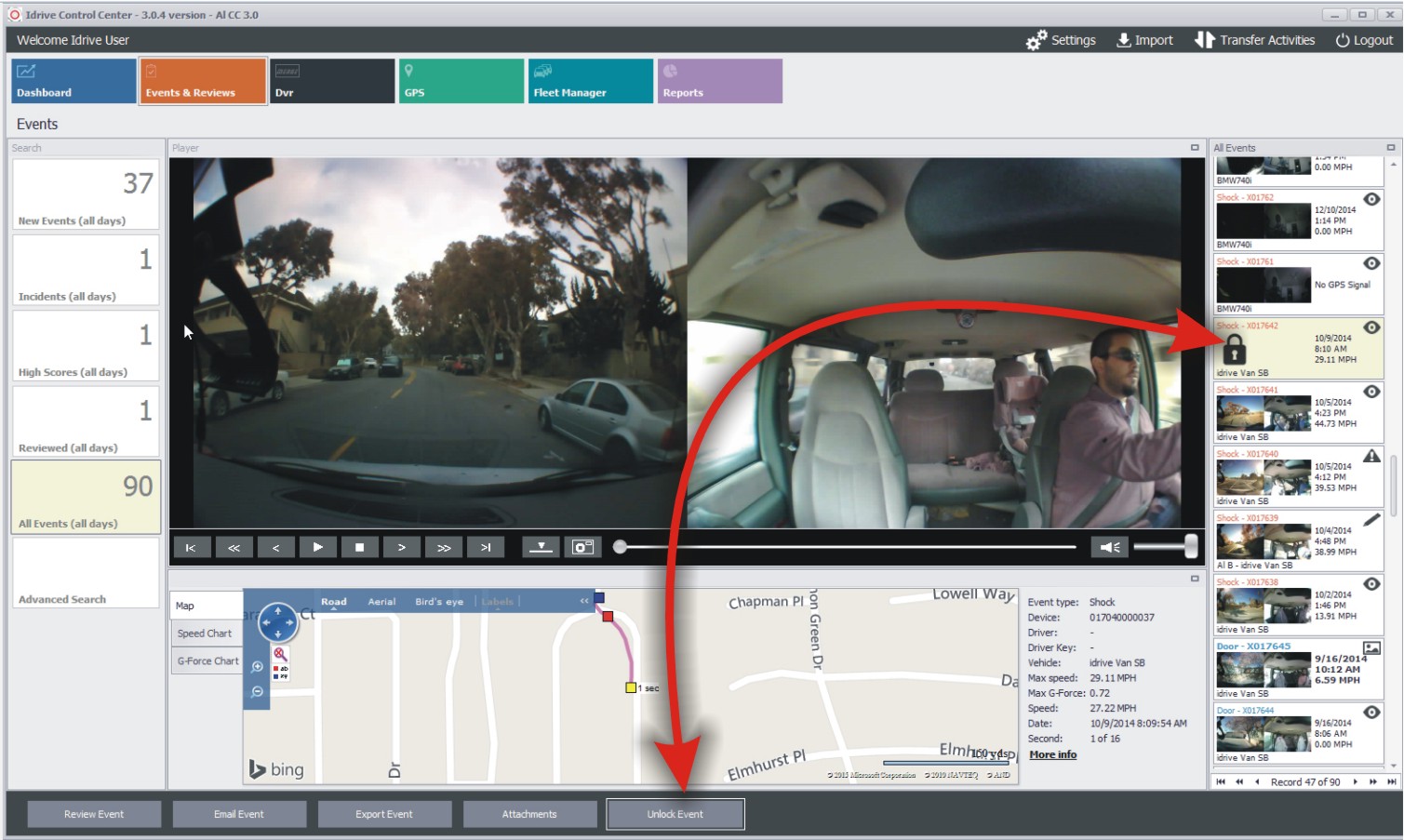The height and width of the screenshot is (840, 1404).
Task: Click the video seek slider handle
Action: click(620, 547)
